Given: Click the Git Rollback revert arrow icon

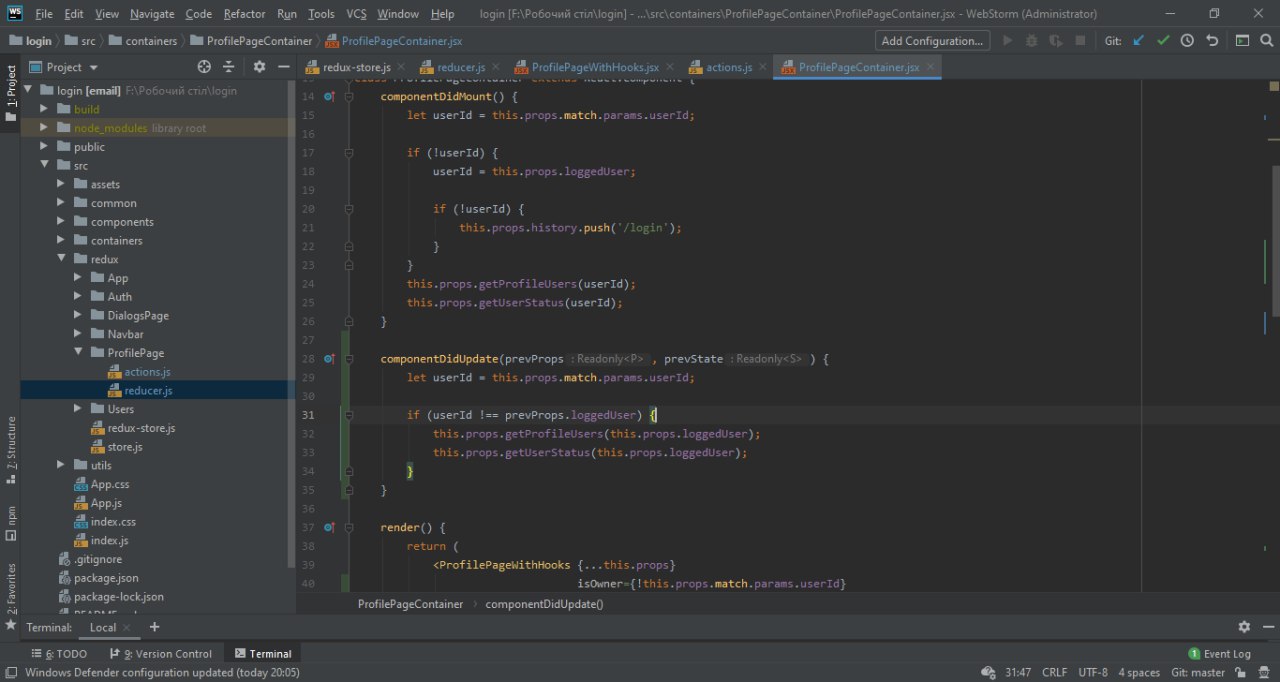Looking at the screenshot, I should [1212, 41].
